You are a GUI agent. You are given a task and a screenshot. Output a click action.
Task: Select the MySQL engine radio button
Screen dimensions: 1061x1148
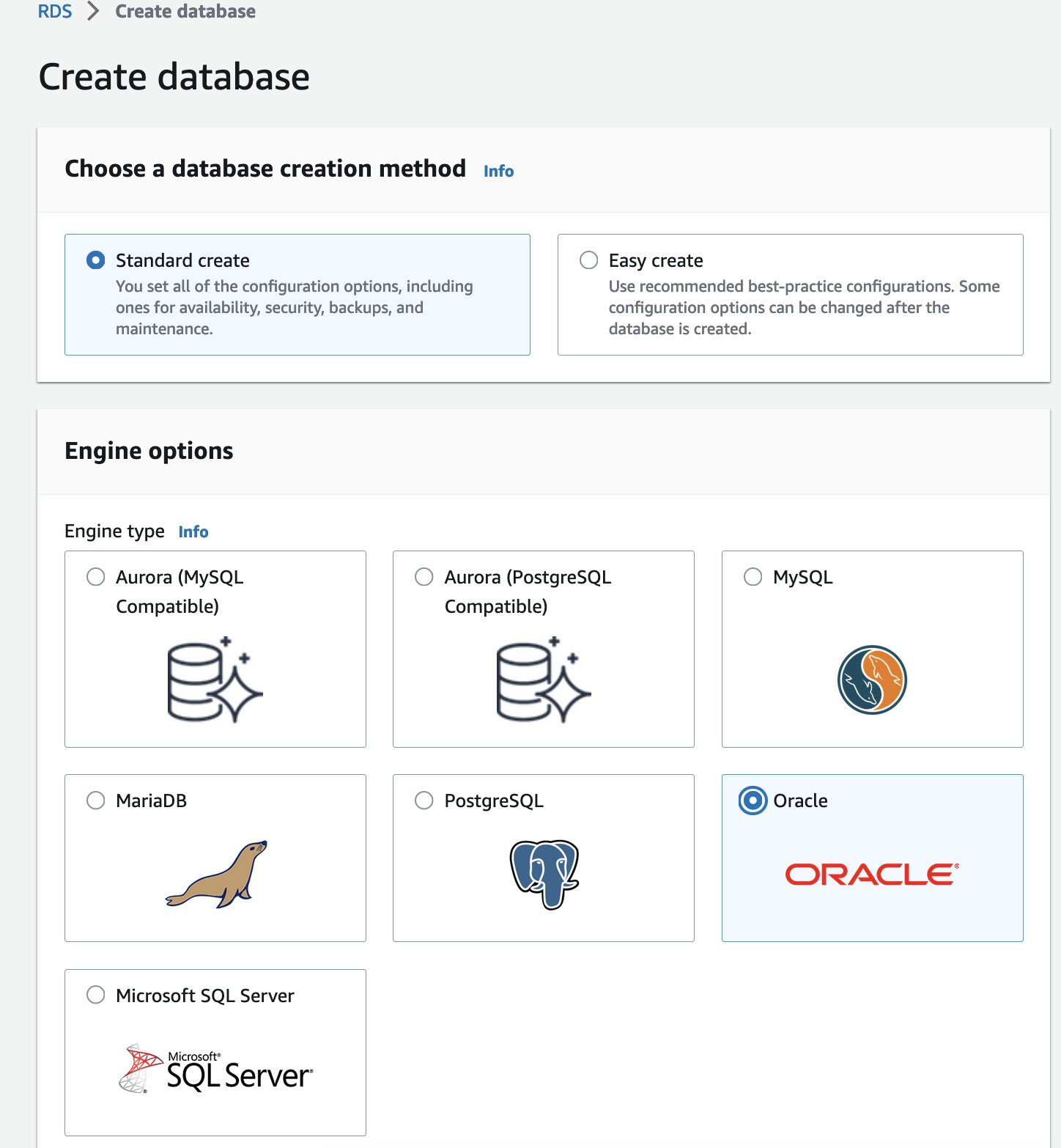[753, 577]
